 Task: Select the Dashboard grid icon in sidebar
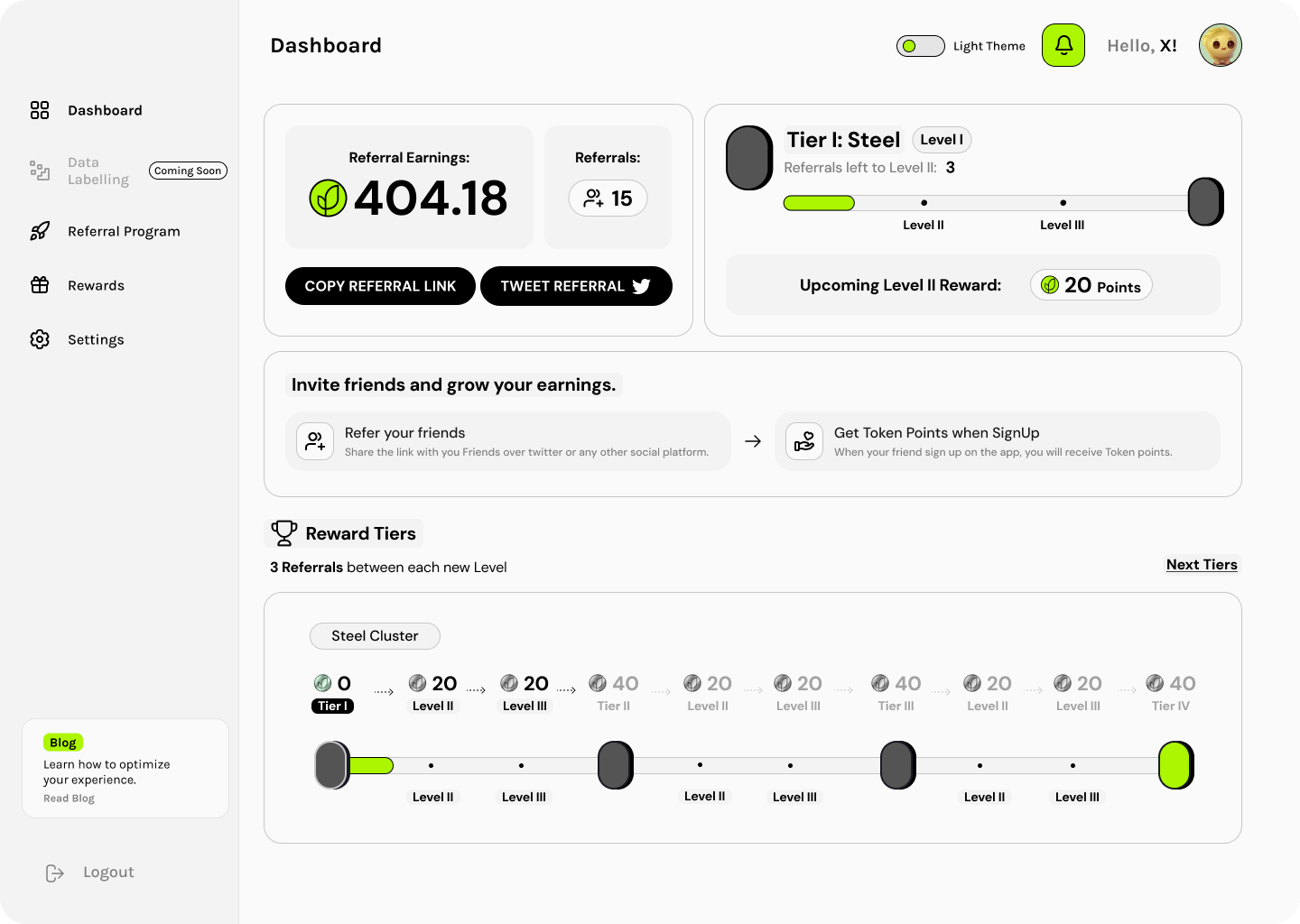tap(40, 110)
